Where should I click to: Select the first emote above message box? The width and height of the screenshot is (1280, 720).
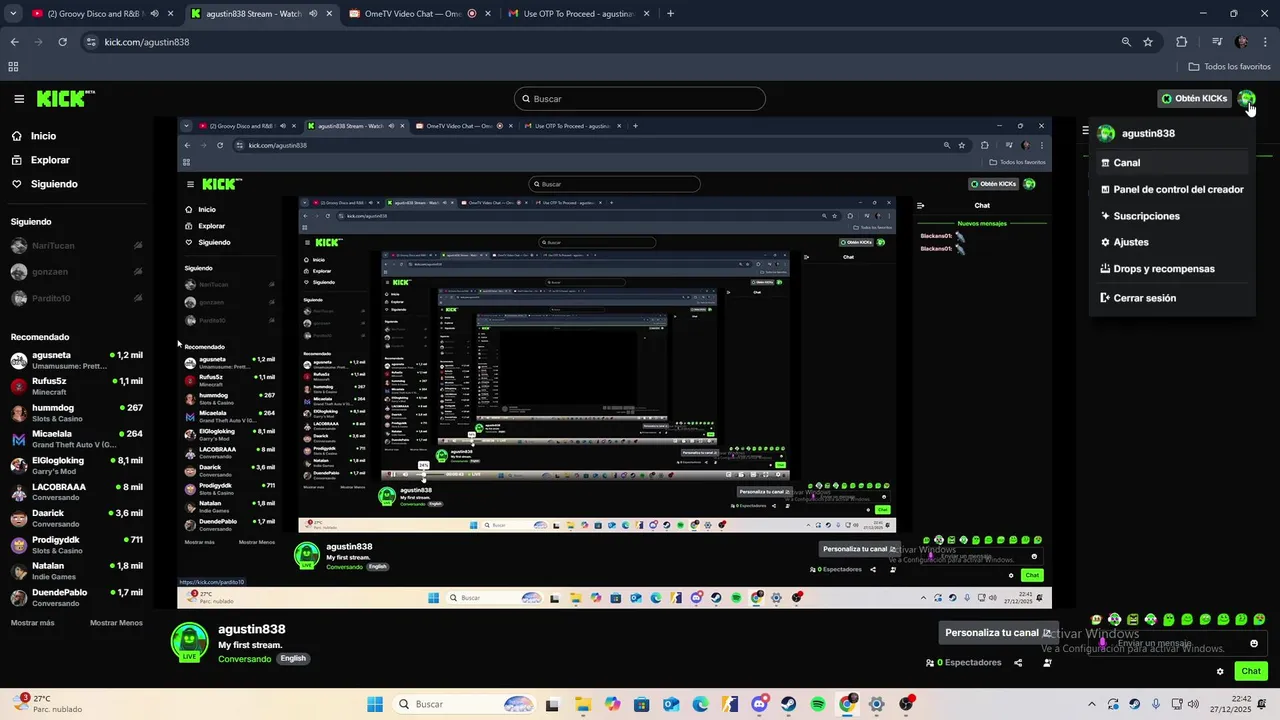coord(1097,620)
